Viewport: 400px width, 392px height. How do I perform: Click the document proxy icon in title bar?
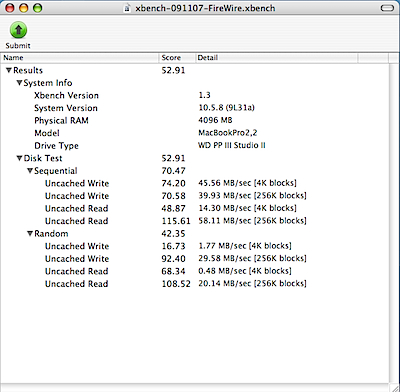pyautogui.click(x=127, y=8)
